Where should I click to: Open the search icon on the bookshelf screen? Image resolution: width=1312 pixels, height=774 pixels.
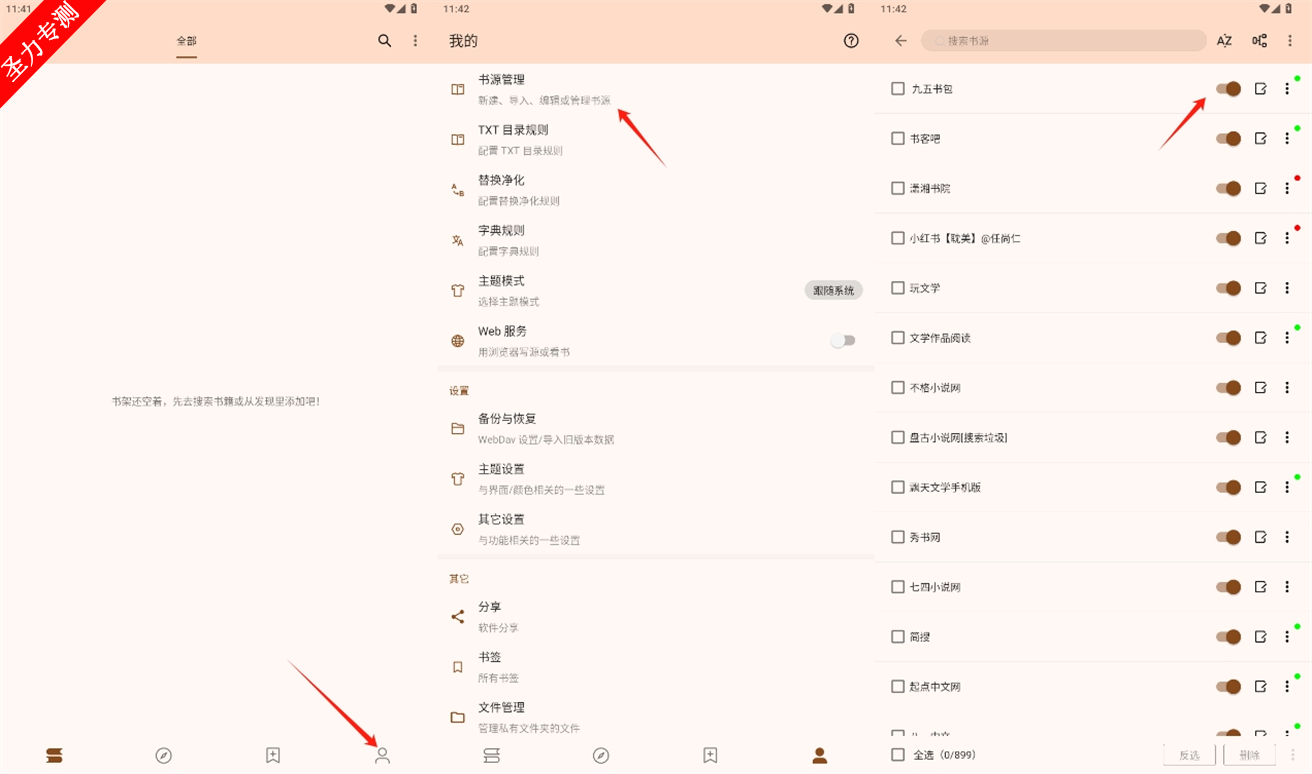(x=385, y=41)
